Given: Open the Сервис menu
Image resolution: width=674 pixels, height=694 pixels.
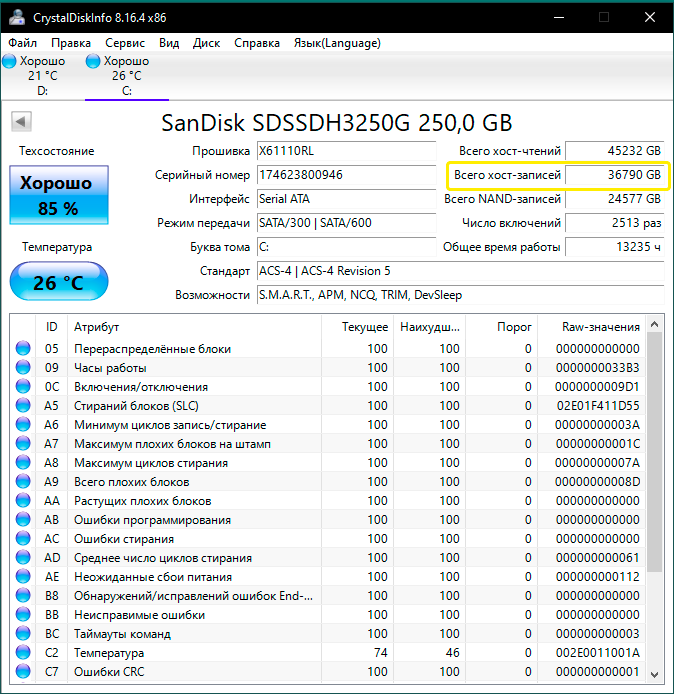Looking at the screenshot, I should click(125, 43).
